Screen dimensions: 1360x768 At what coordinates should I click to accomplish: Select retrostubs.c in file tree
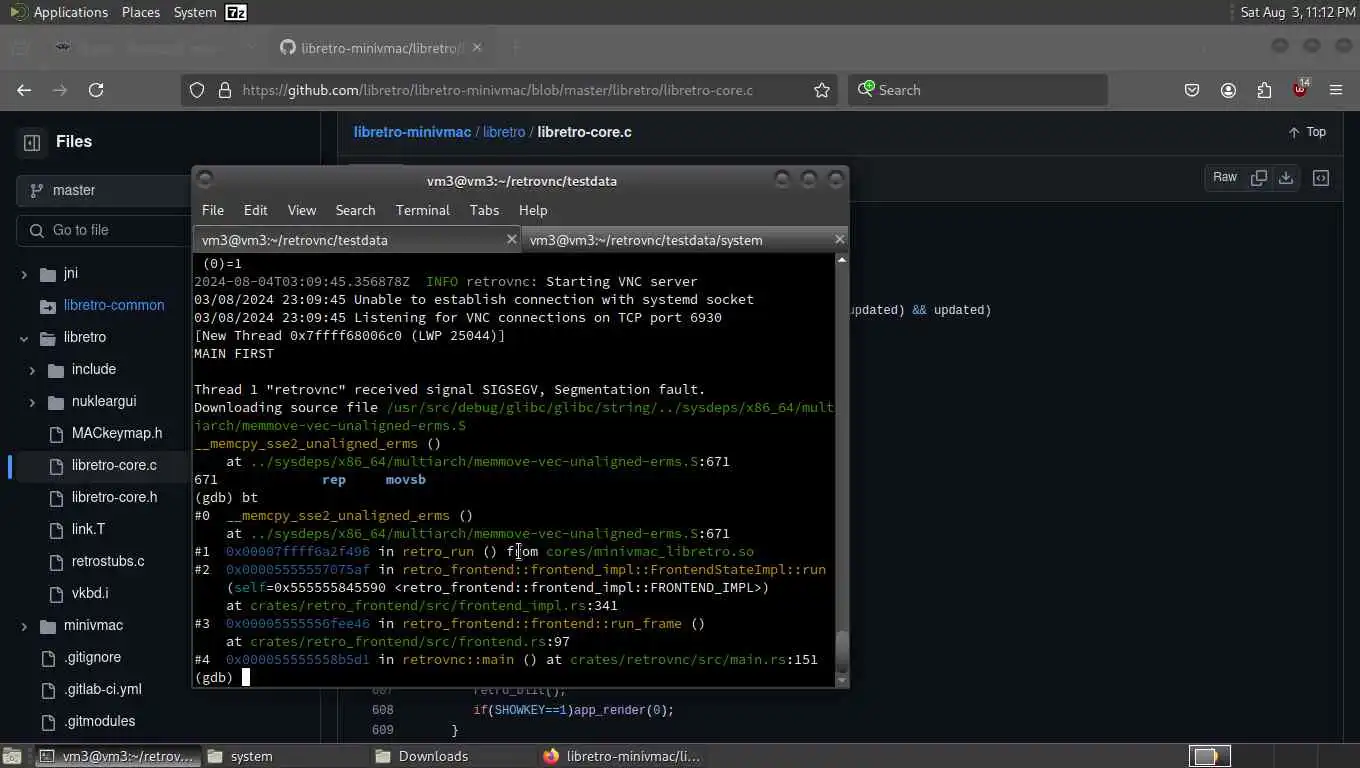coord(108,562)
